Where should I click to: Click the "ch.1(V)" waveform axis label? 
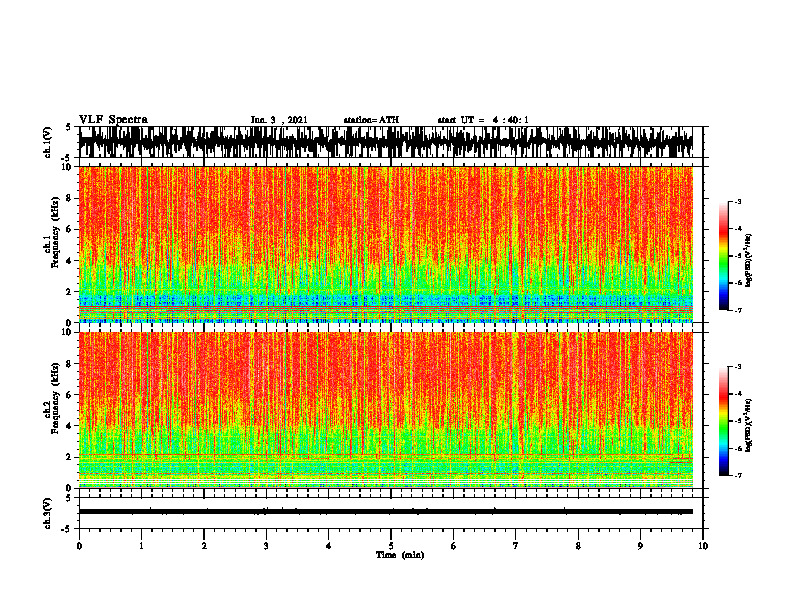tap(48, 142)
